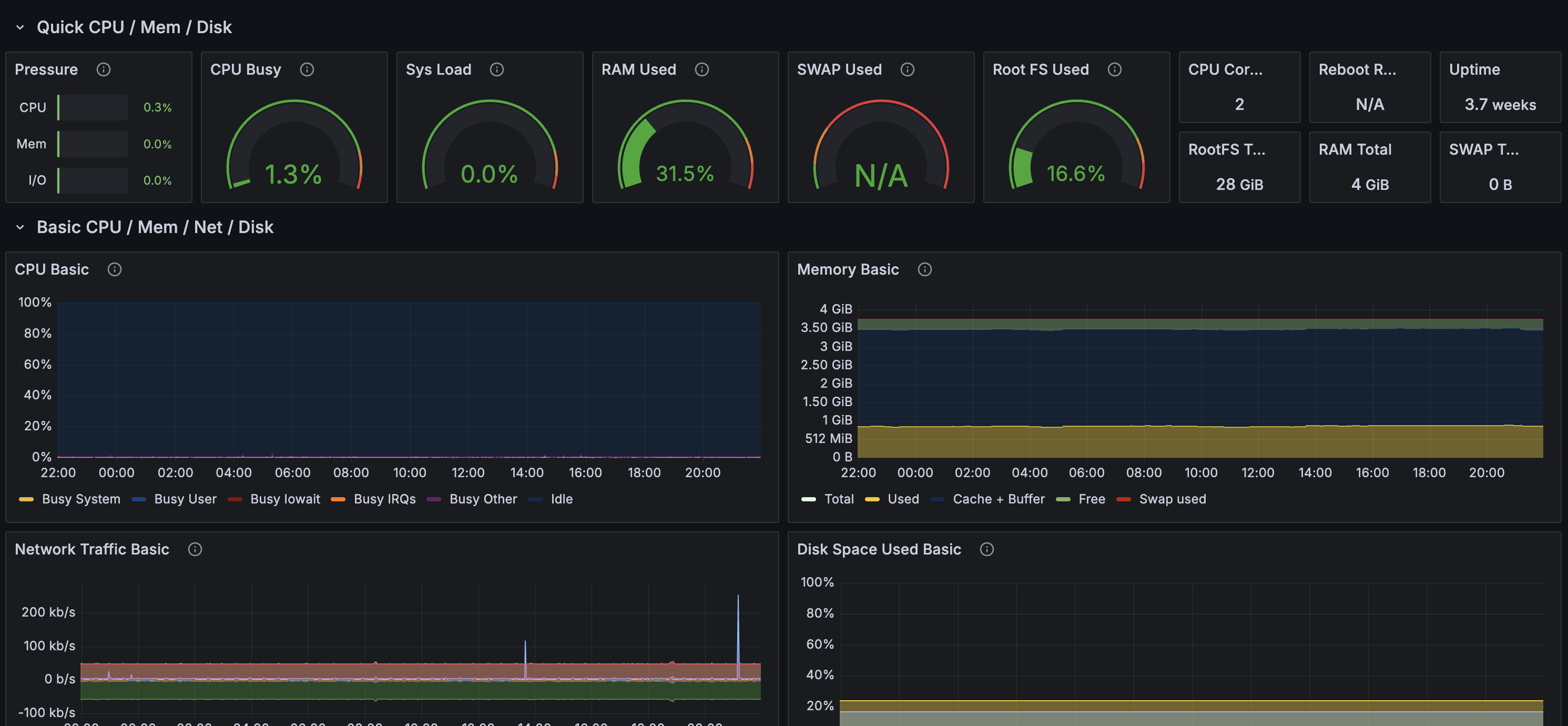Viewport: 1568px width, 726px height.
Task: Click the Root FS Used info icon
Action: point(1115,69)
